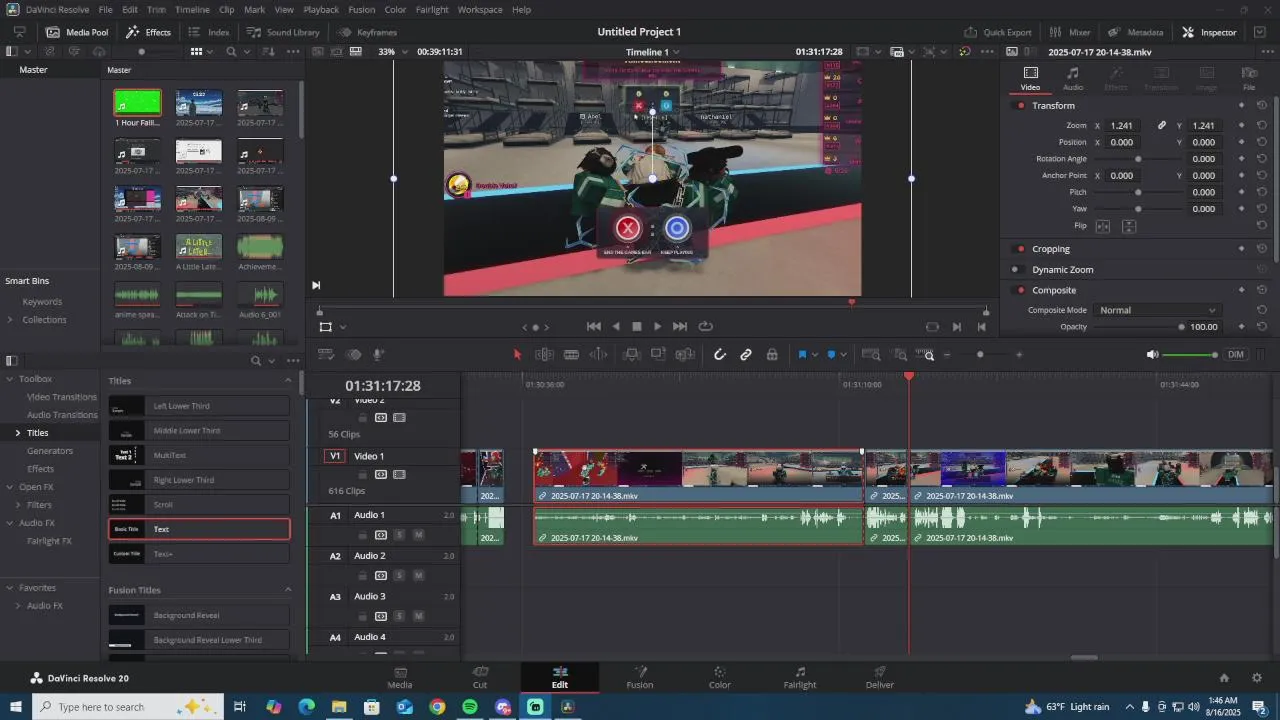
Task: Open the voiceover microphone tool
Action: 379,354
